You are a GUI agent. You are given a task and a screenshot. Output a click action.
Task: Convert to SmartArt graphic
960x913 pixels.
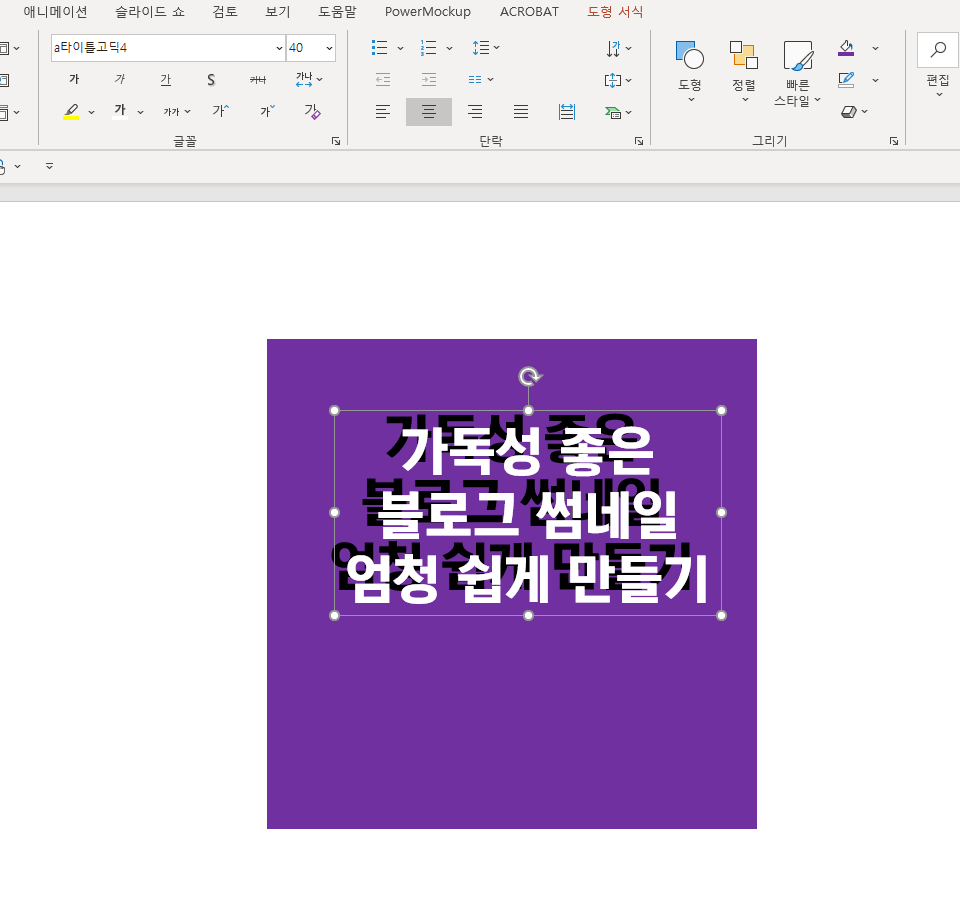618,112
